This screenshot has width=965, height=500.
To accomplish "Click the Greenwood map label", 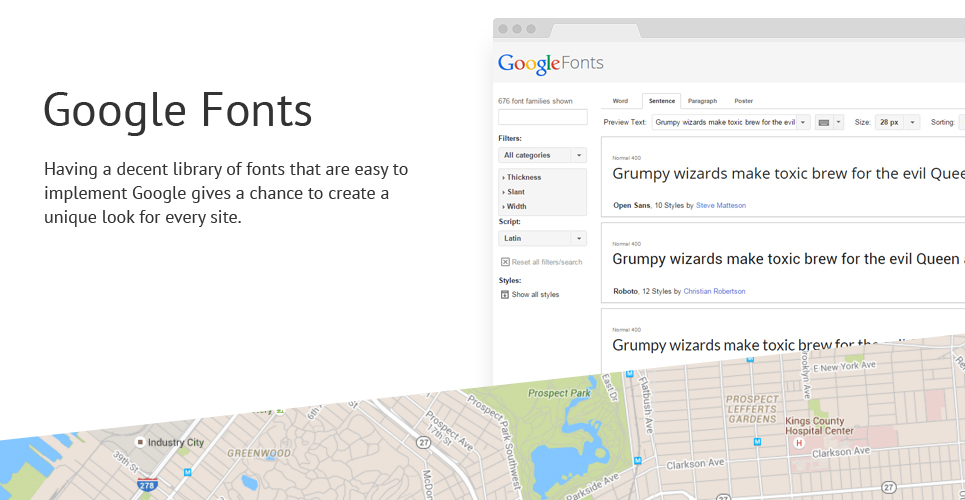I will pyautogui.click(x=258, y=453).
